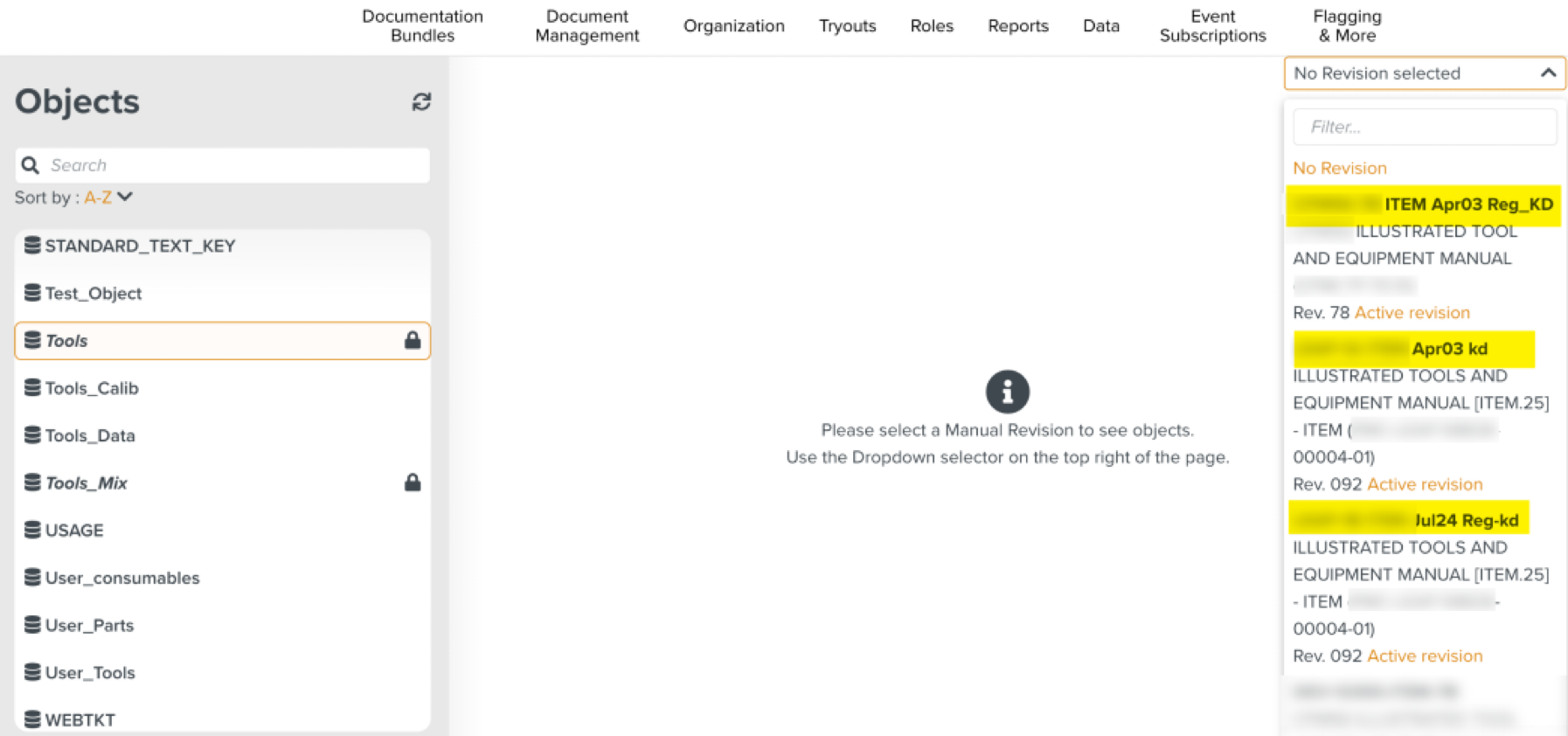Click the refresh icon beside Objects heading
The width and height of the screenshot is (1568, 736).
(x=421, y=102)
